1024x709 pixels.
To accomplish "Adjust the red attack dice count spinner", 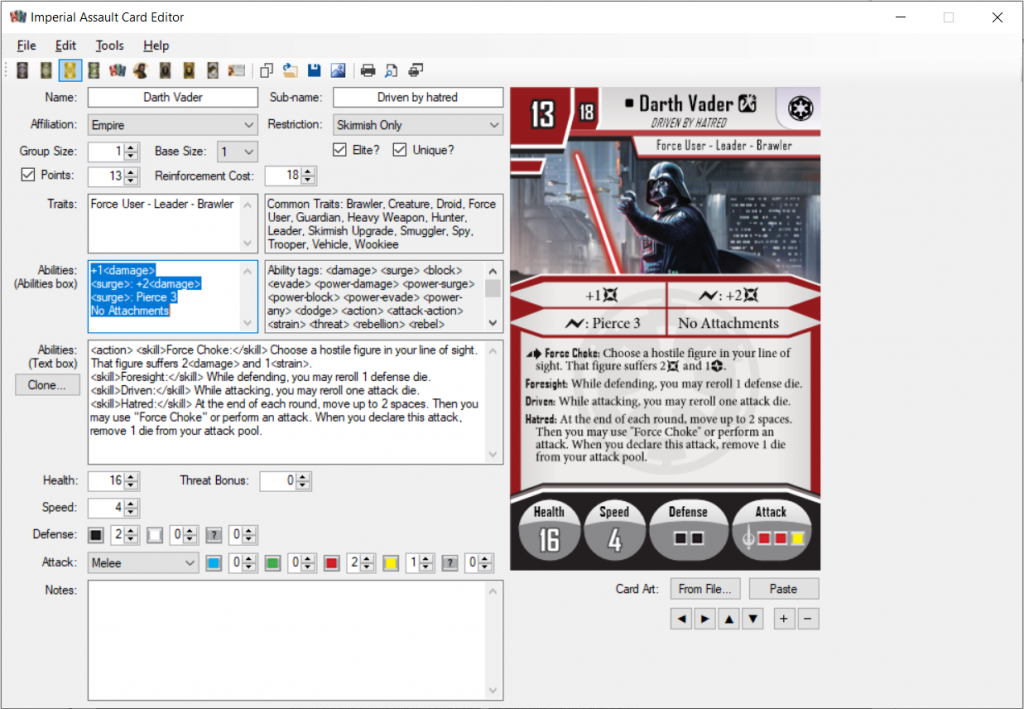I will tap(368, 563).
